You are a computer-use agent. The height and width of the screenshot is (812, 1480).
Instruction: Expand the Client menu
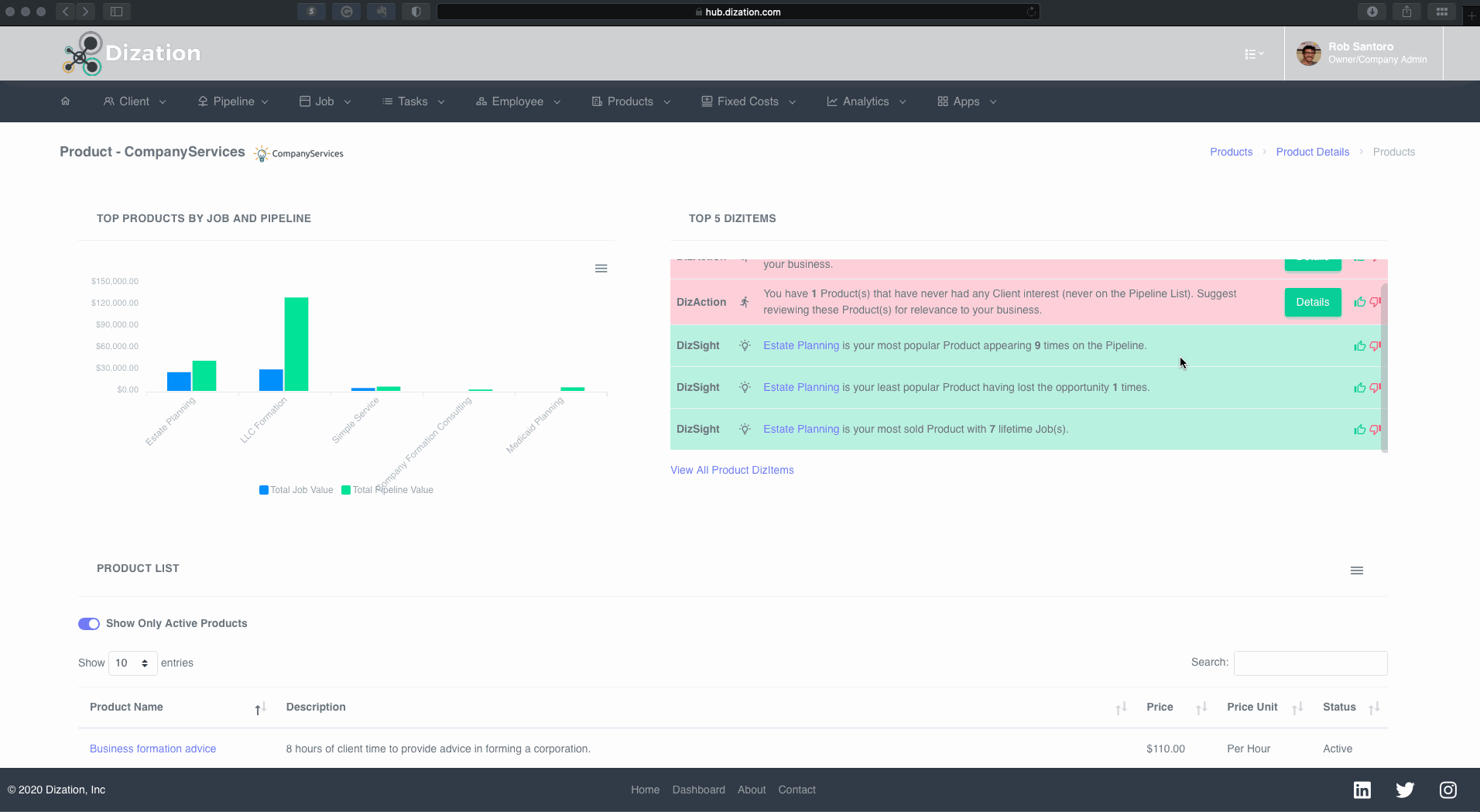(x=135, y=101)
